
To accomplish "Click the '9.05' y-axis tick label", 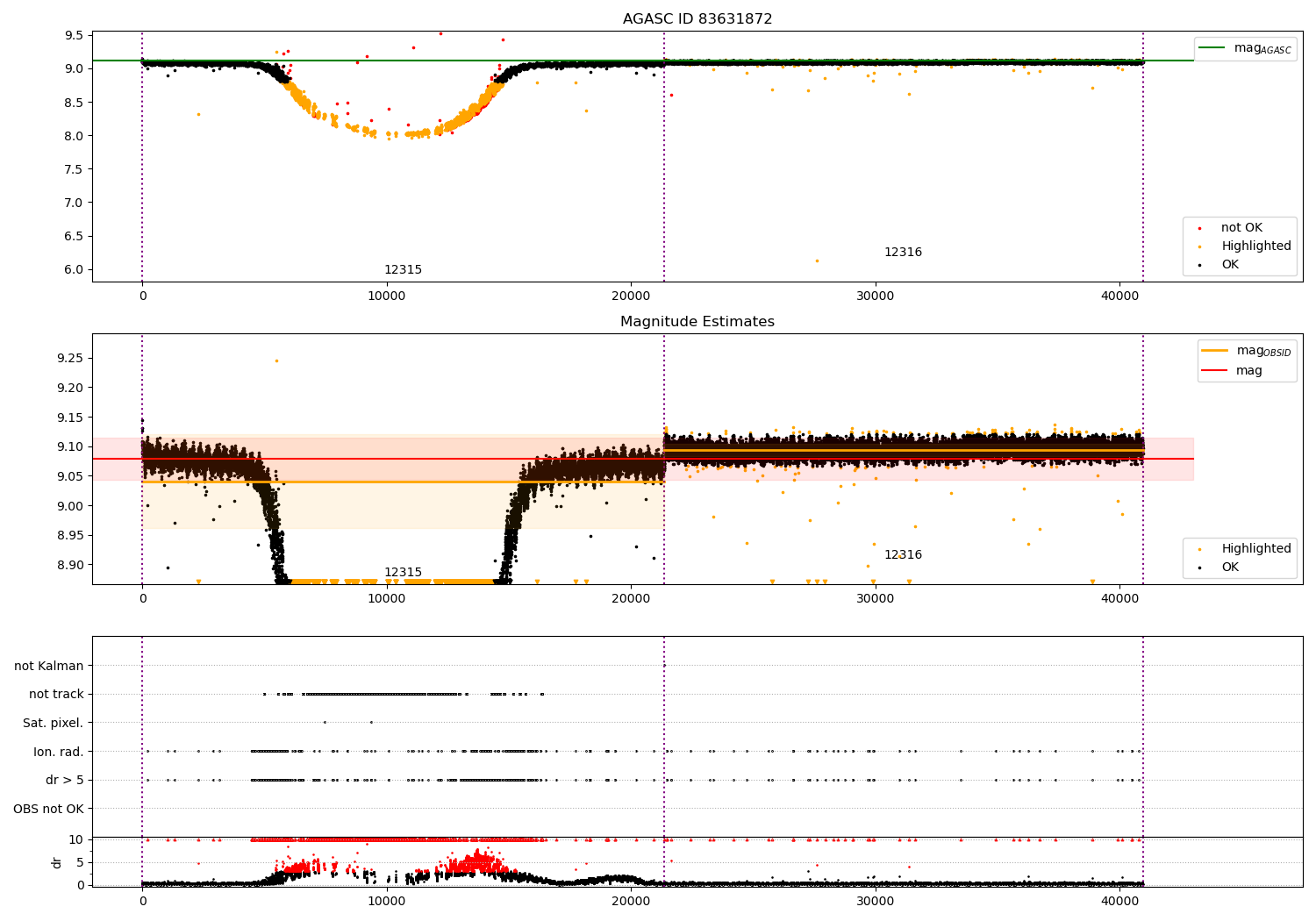I will [71, 476].
